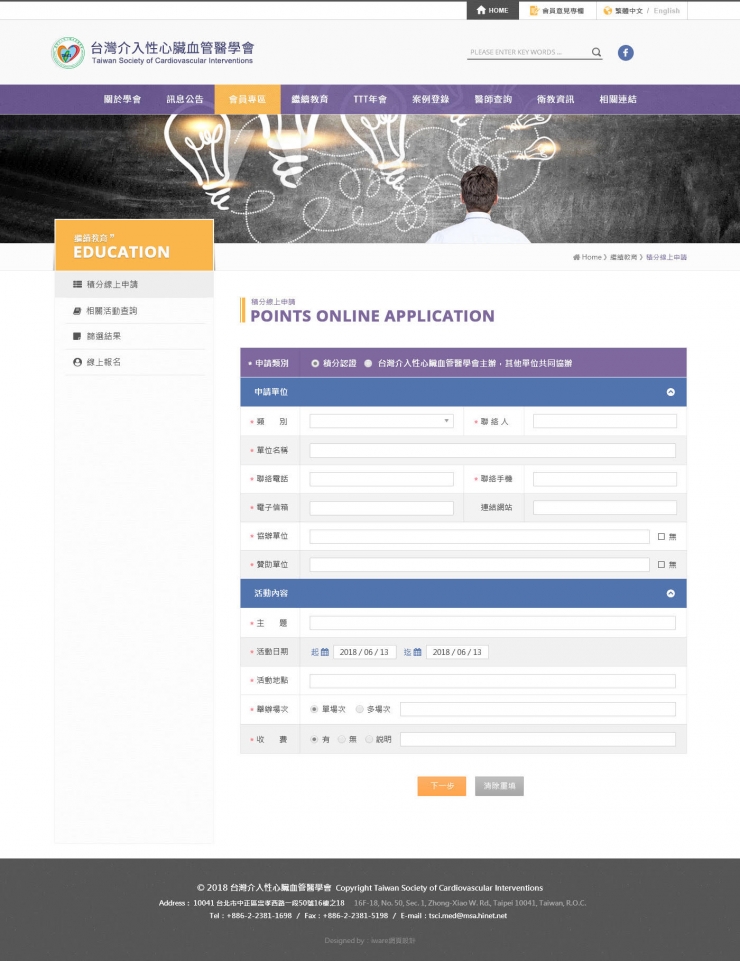
Task: Check the 無 box for 協辦單位
Action: pyautogui.click(x=661, y=537)
